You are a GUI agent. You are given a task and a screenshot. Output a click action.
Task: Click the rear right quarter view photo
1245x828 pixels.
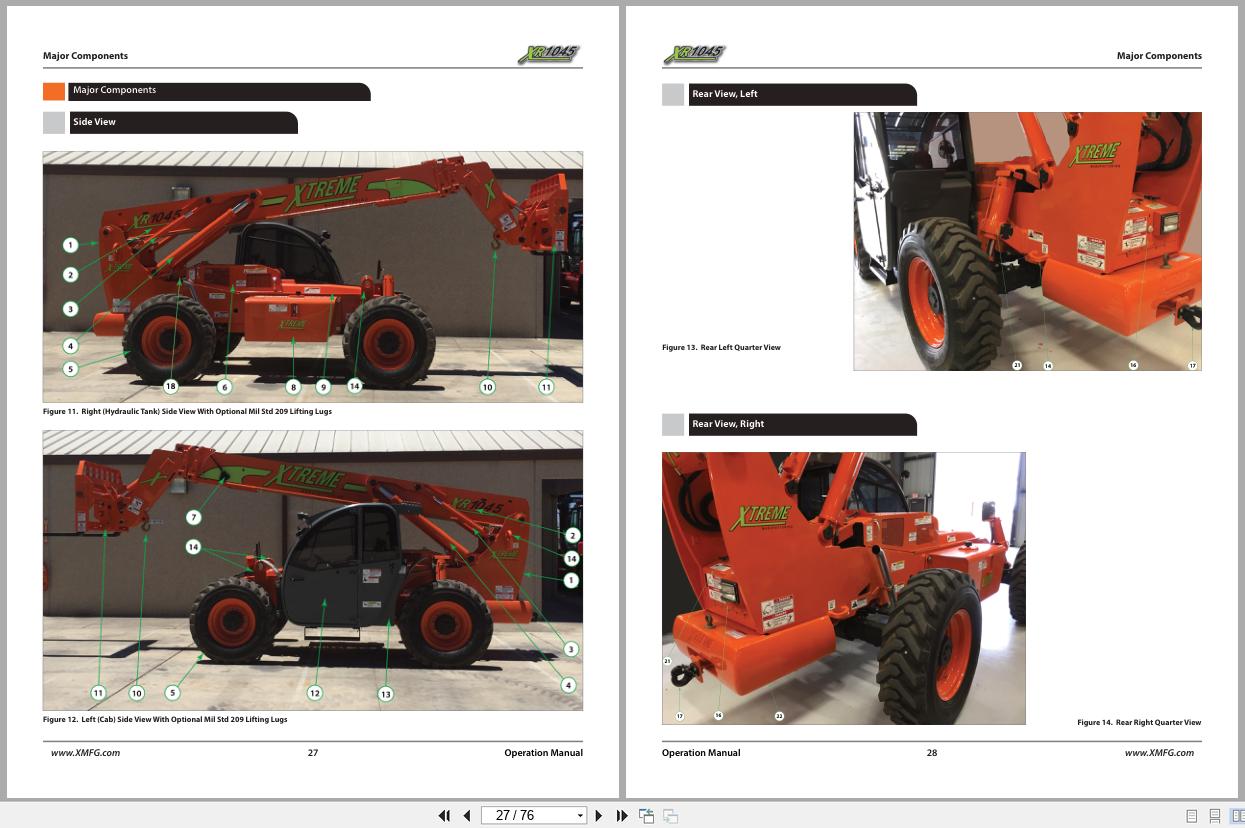point(844,588)
